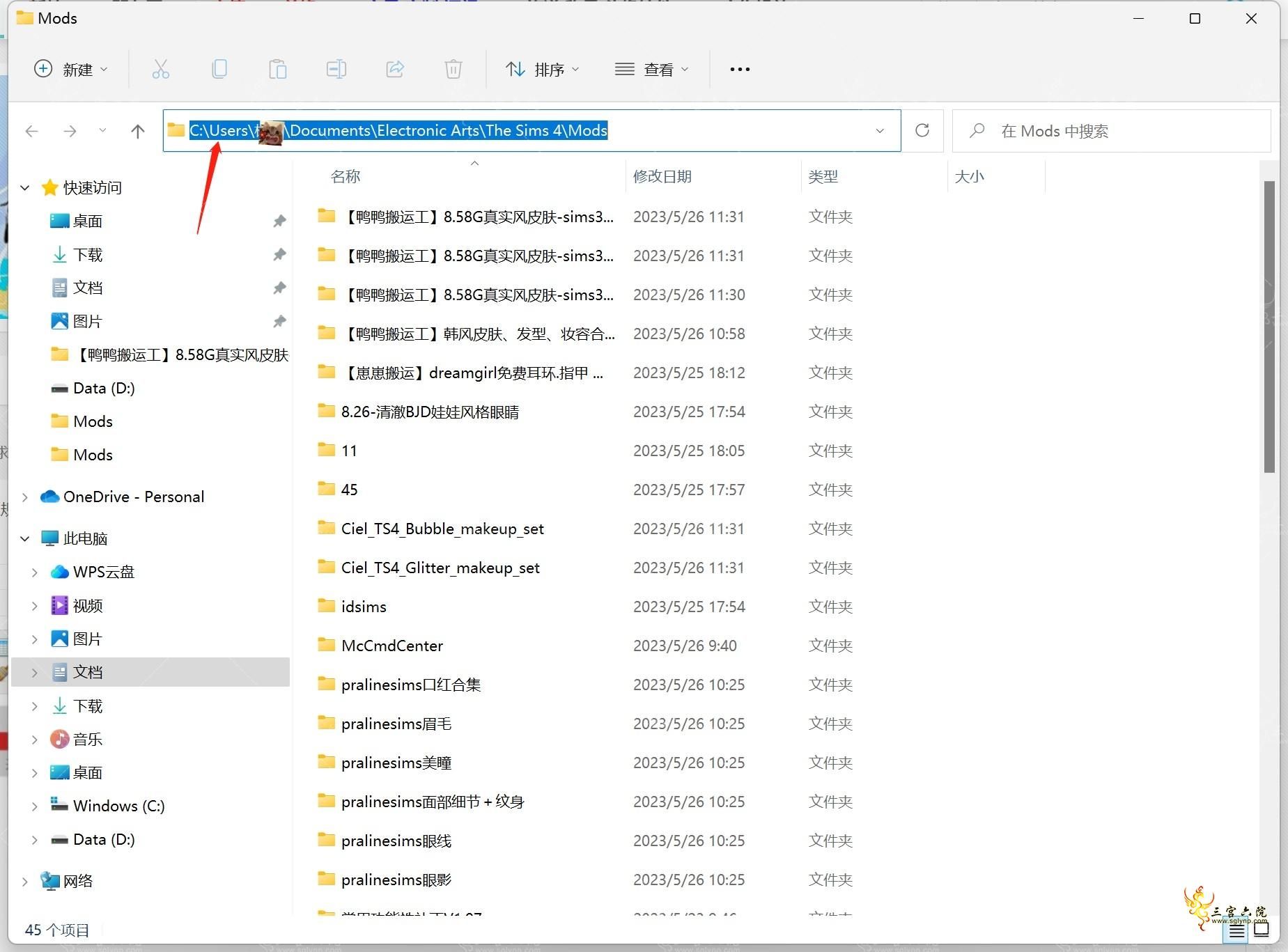
Task: Sort by 大小 column header
Action: pyautogui.click(x=969, y=176)
